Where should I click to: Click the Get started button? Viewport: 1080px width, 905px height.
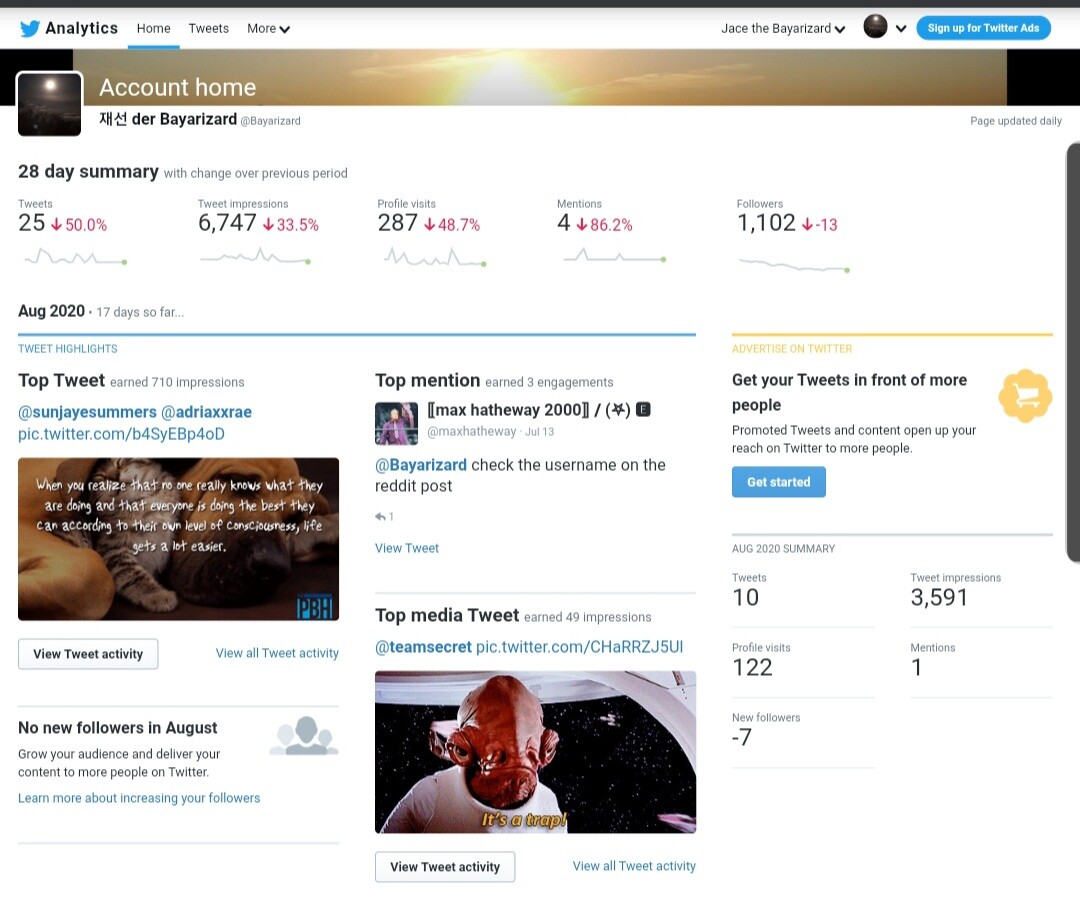pos(778,482)
